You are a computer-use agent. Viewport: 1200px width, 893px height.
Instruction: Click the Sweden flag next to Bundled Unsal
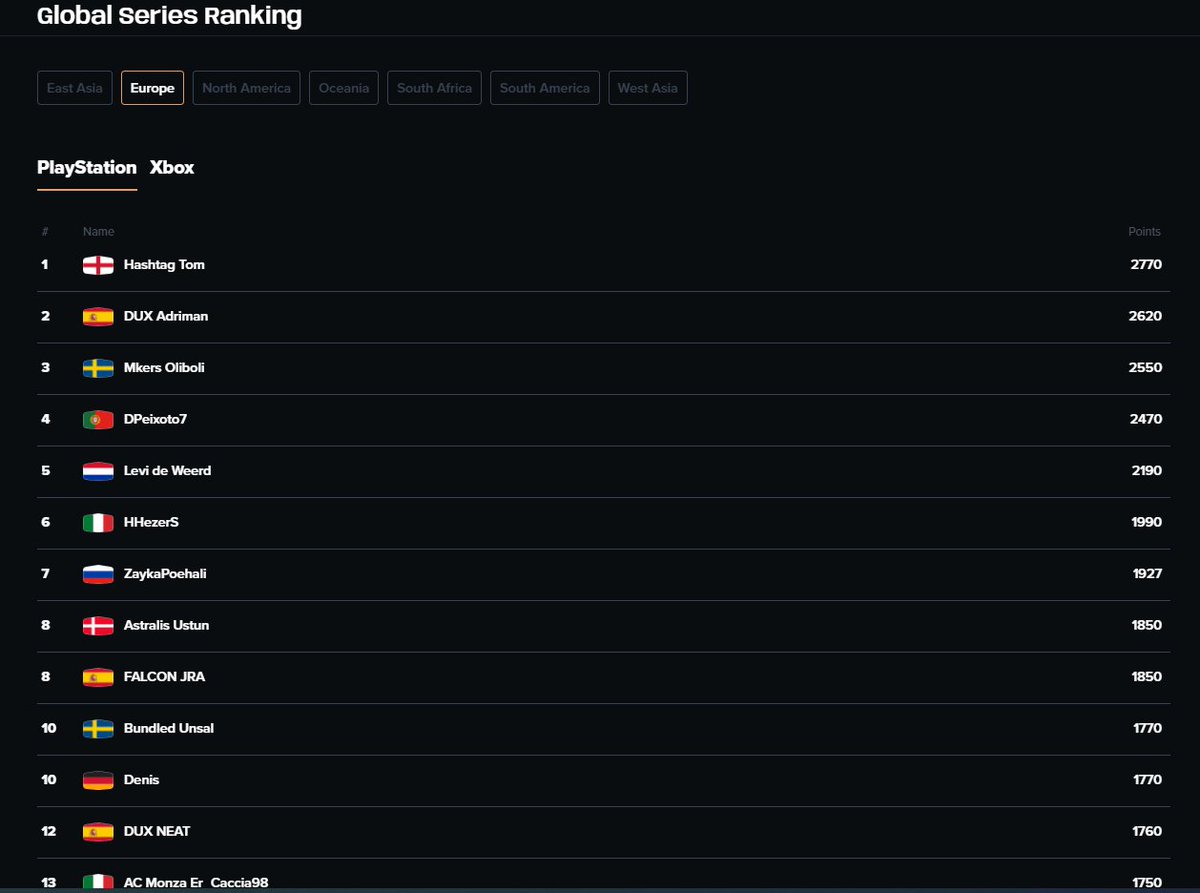98,728
